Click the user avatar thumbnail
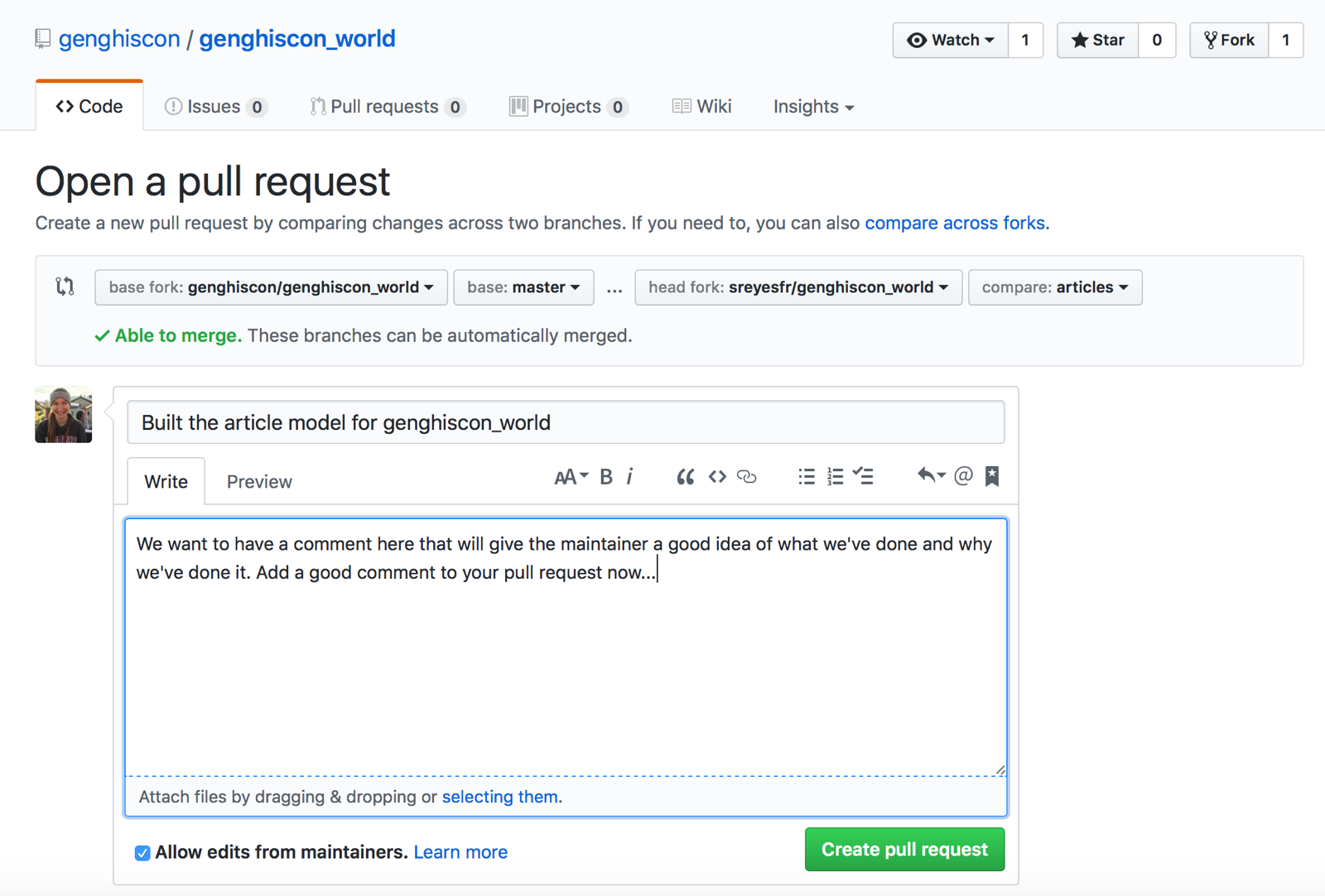Screen dimensions: 1325x896 point(64,414)
